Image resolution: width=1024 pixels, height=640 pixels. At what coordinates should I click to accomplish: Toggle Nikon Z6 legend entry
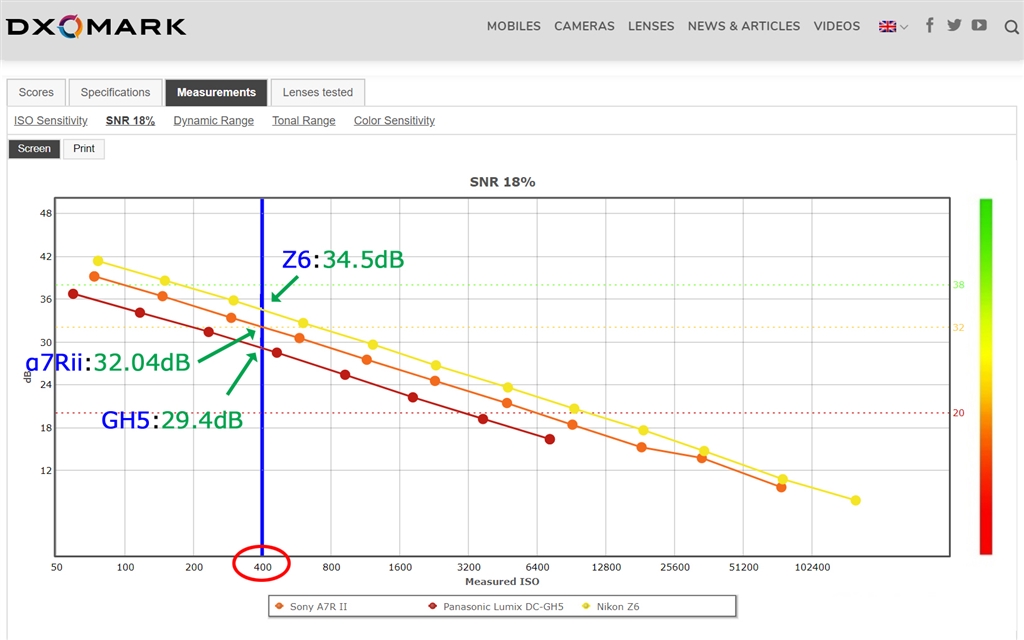611,607
